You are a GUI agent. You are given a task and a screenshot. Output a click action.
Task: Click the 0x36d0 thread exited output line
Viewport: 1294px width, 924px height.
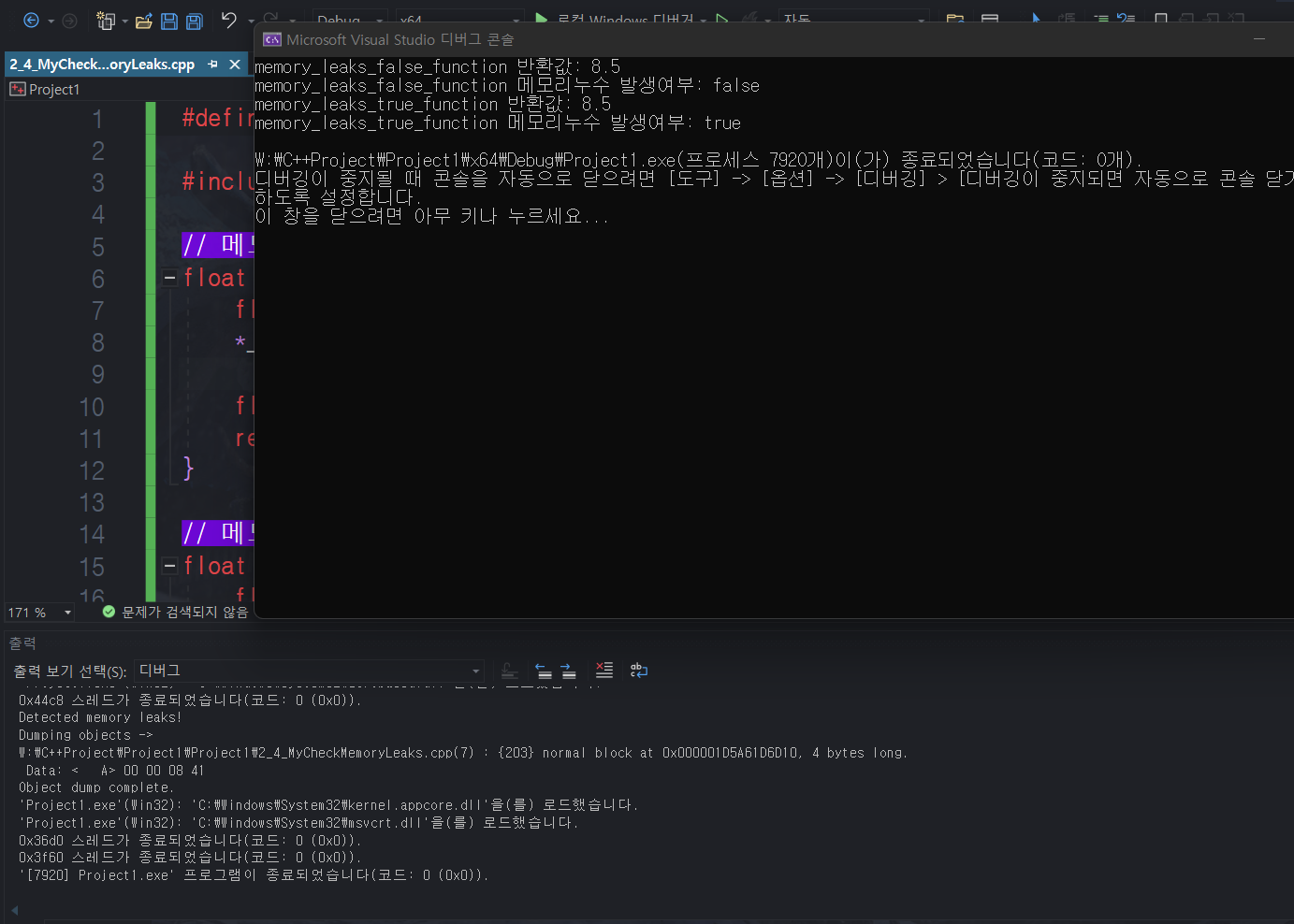point(190,840)
